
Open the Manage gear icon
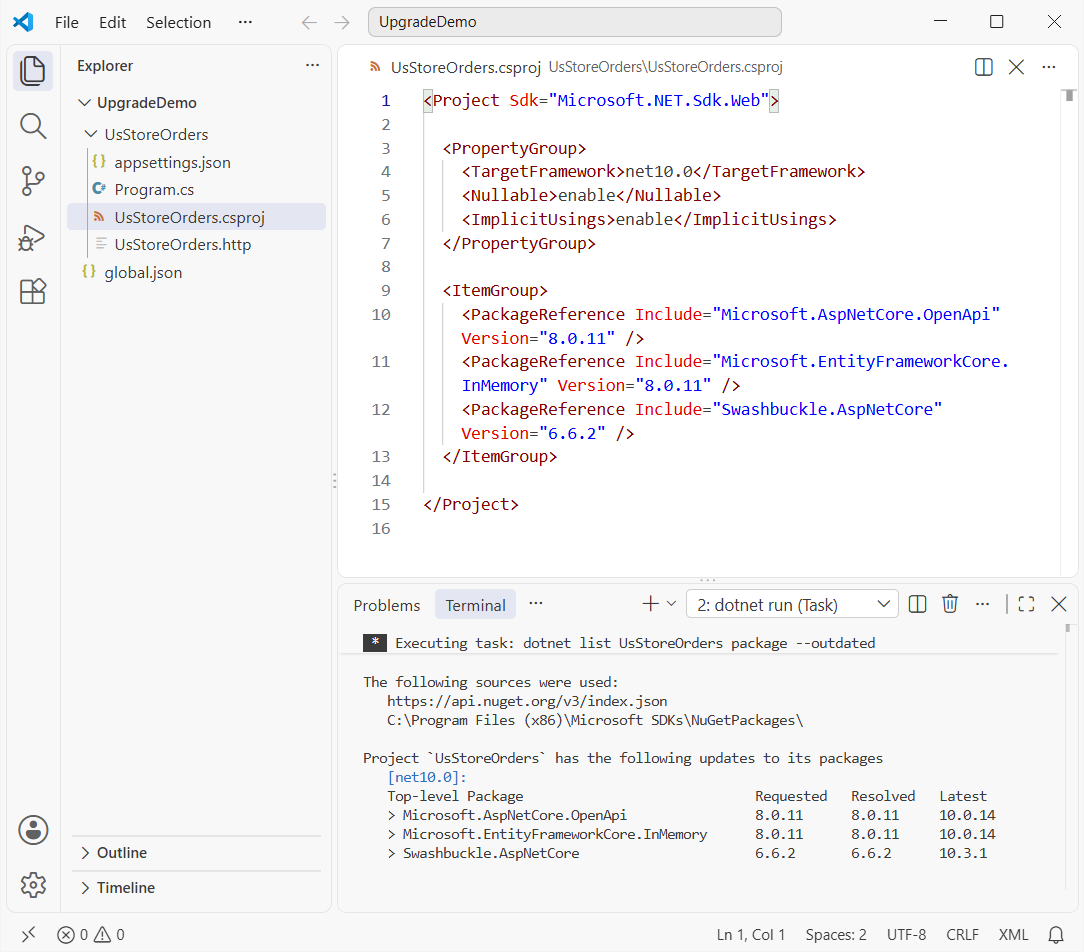pyautogui.click(x=33, y=884)
